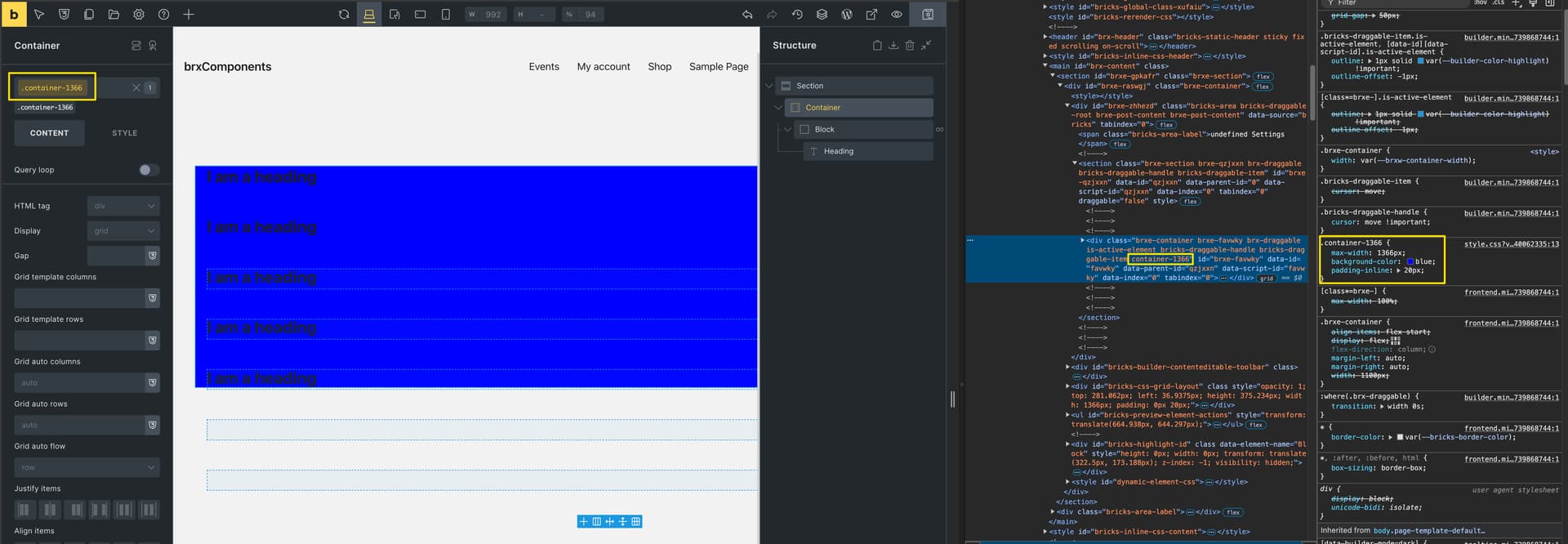The width and height of the screenshot is (1568, 544).
Task: Click the undo arrow icon
Action: [x=746, y=15]
